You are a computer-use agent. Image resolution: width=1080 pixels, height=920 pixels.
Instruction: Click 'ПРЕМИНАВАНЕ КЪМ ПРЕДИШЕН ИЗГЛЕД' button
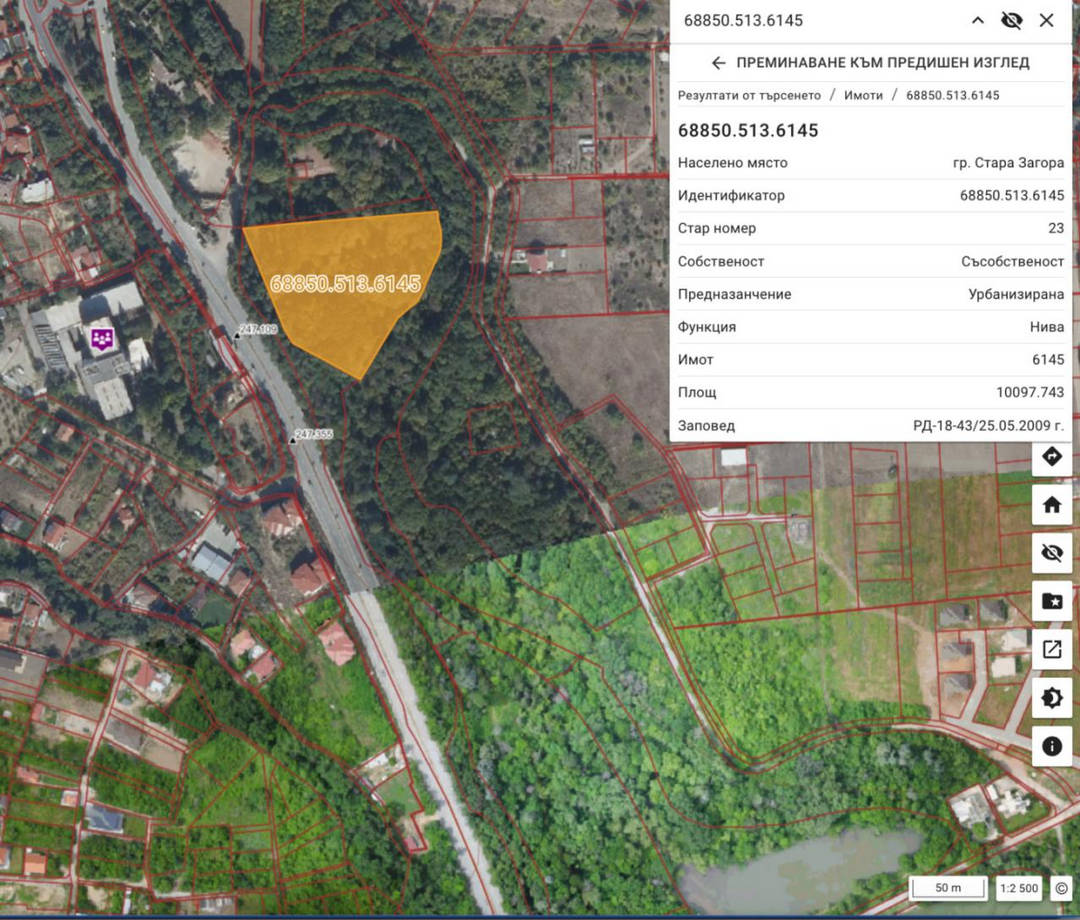click(882, 63)
